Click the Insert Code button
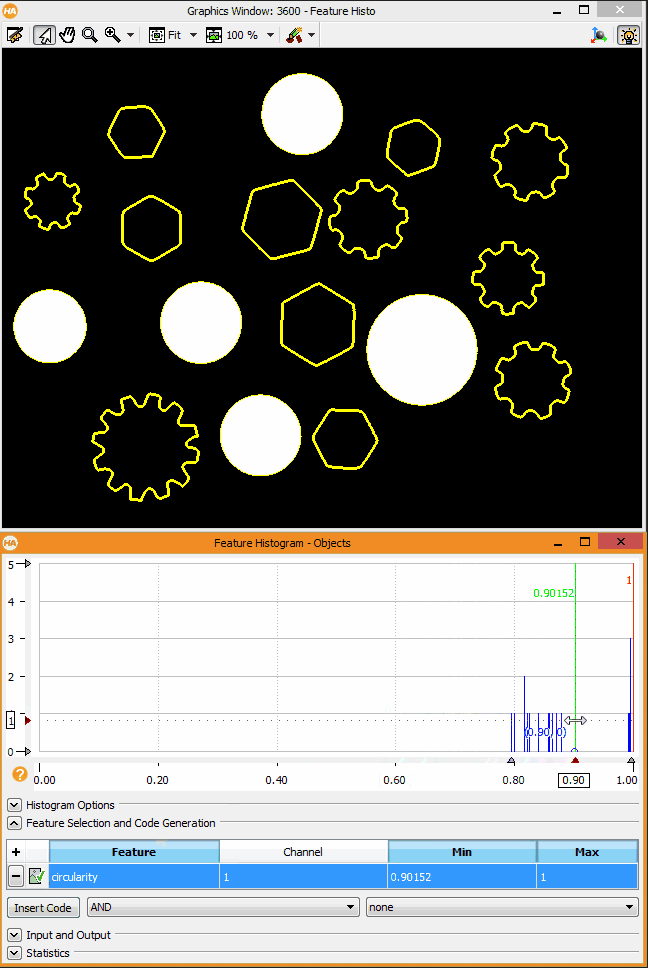This screenshot has width=648, height=968. (44, 908)
